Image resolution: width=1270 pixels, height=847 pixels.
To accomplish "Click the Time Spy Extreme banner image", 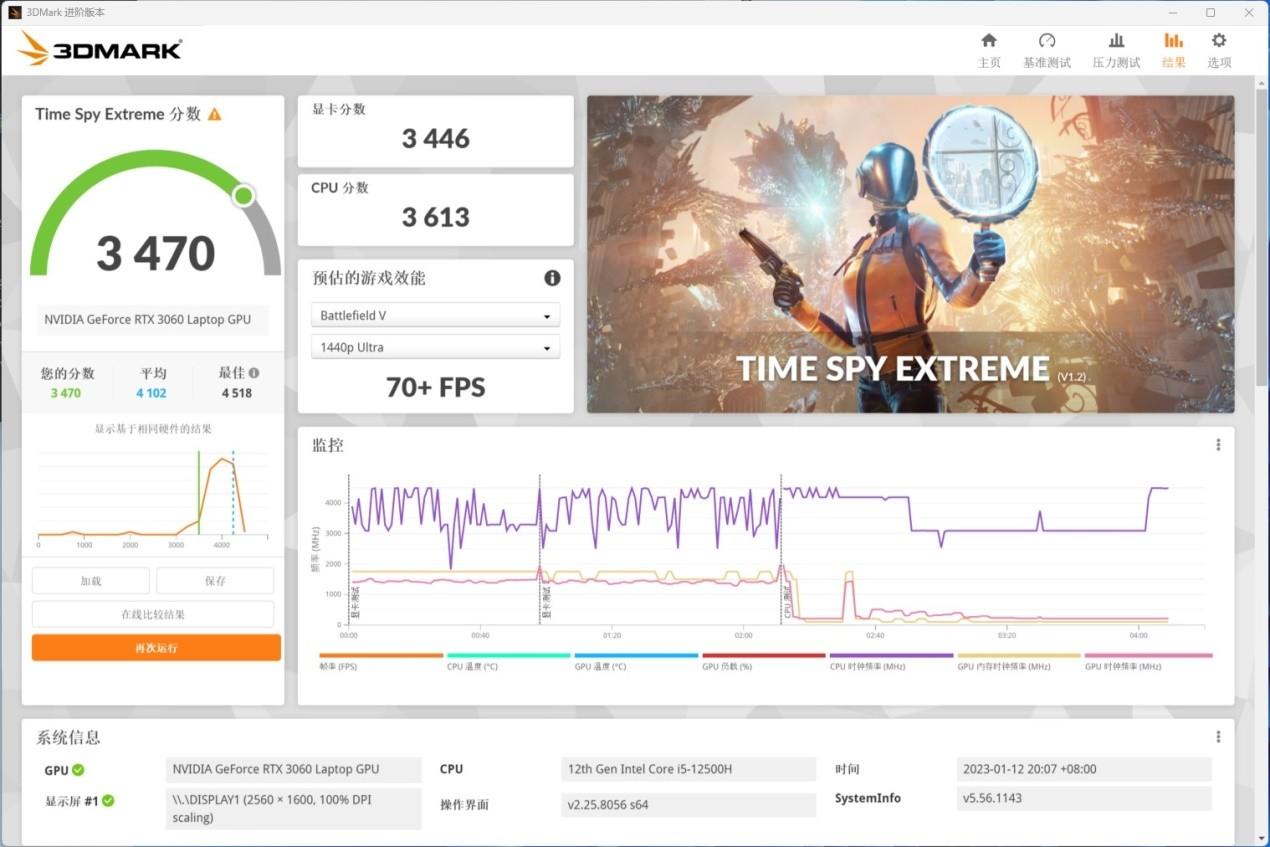I will tap(910, 254).
